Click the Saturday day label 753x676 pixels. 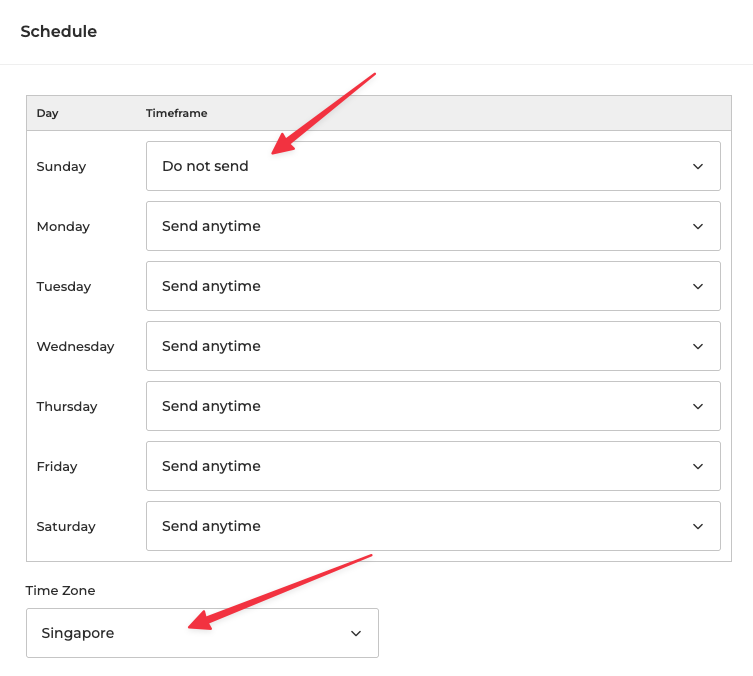66,526
